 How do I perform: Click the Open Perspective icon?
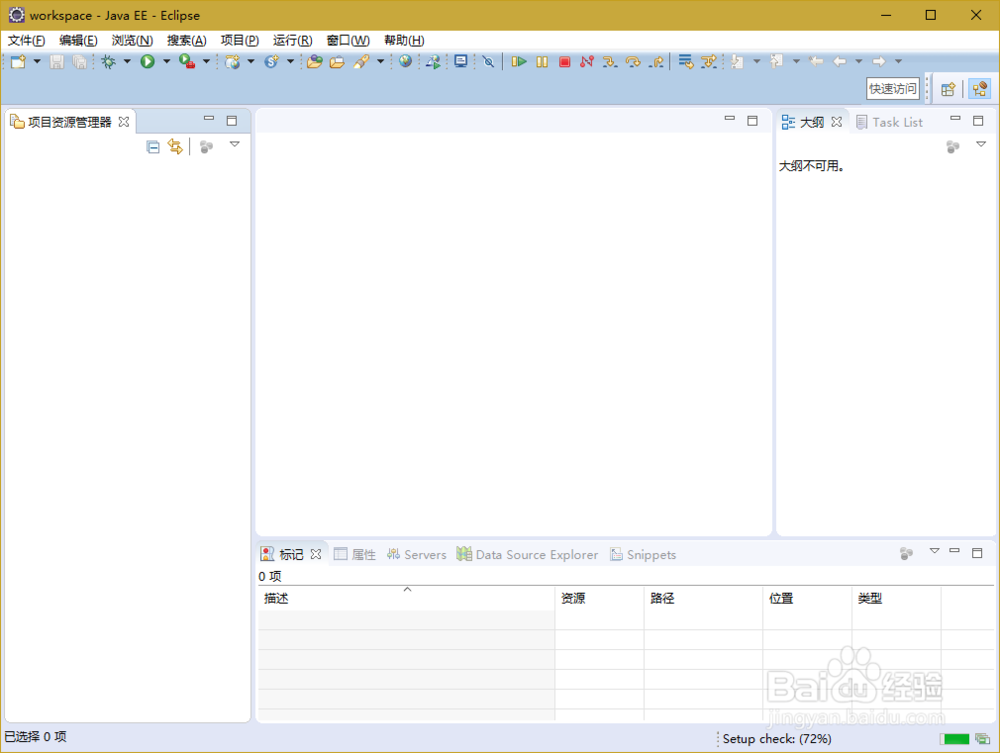[948, 89]
